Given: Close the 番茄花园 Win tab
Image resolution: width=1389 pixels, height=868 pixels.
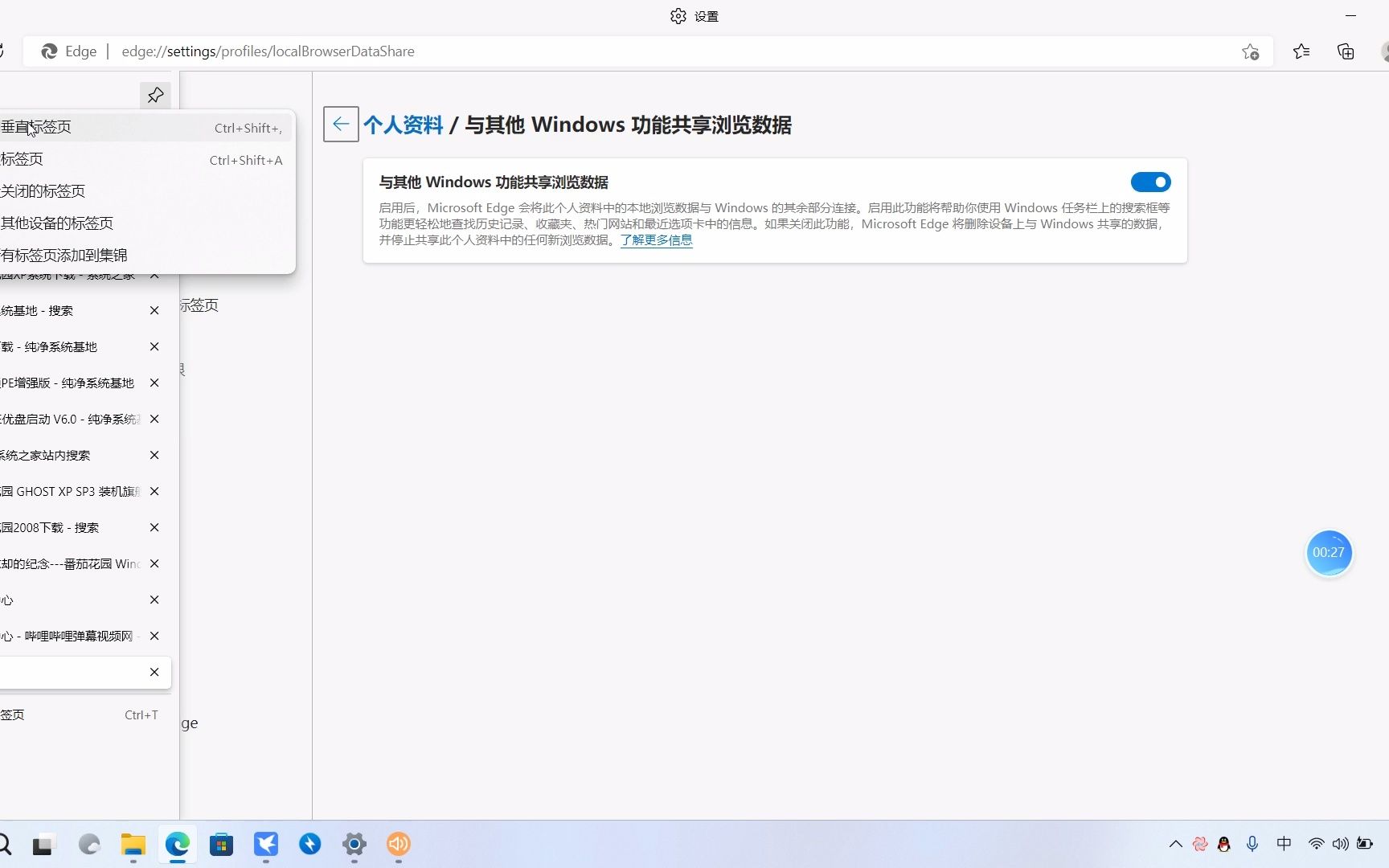Looking at the screenshot, I should pyautogui.click(x=154, y=563).
